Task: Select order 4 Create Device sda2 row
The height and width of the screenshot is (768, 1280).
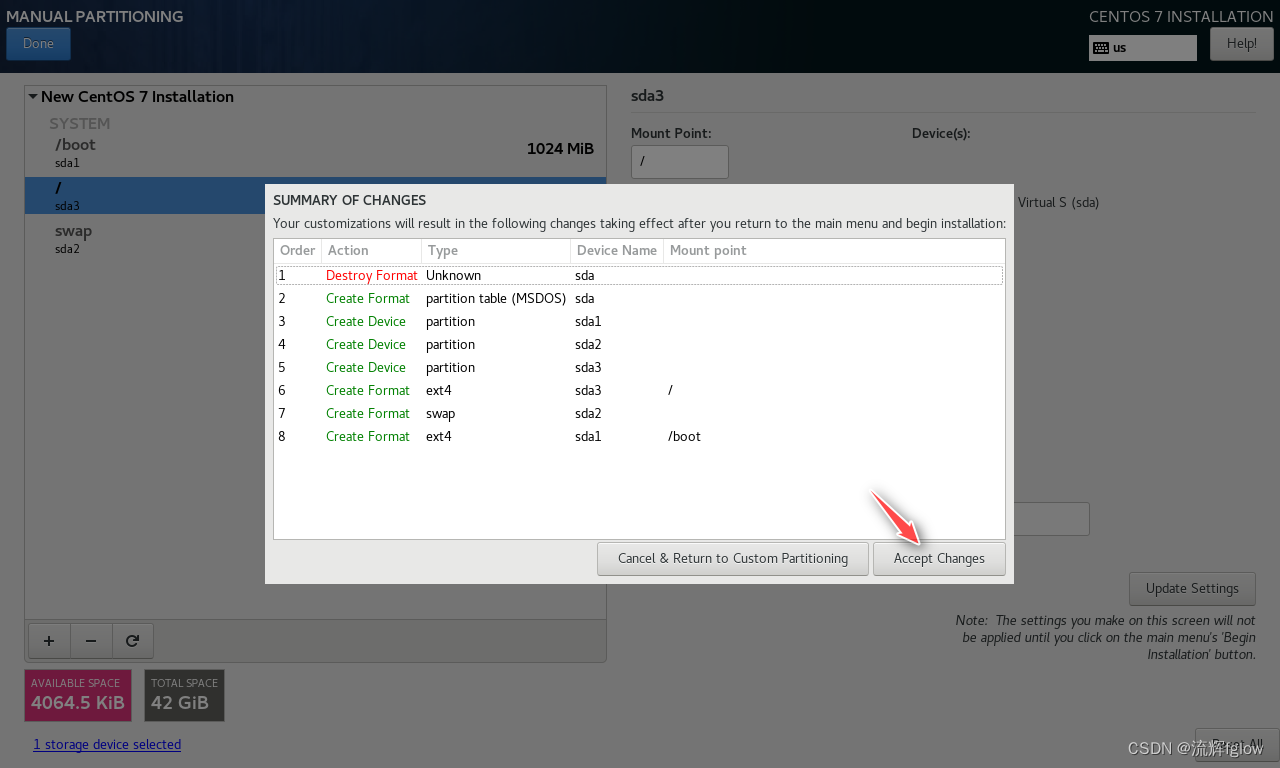Action: click(639, 344)
